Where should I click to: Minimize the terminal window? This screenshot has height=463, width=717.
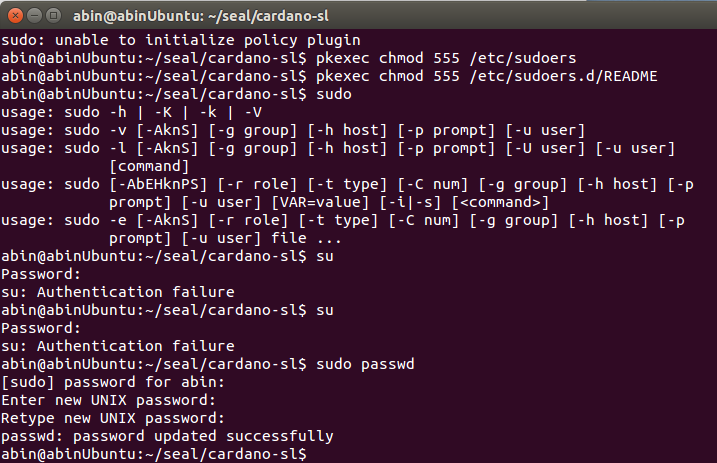click(32, 15)
